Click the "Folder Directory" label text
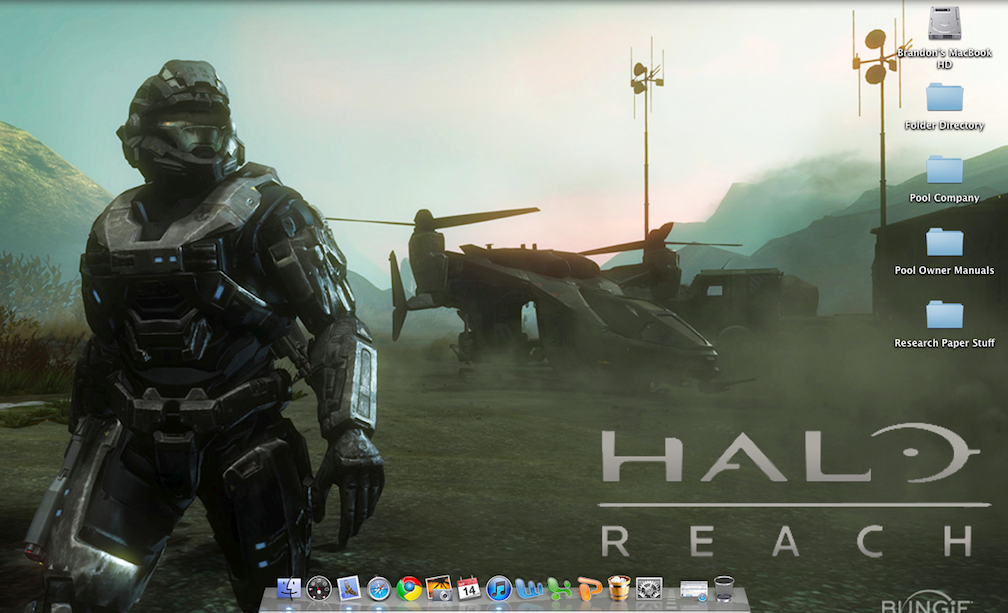The image size is (1008, 613). [x=944, y=125]
